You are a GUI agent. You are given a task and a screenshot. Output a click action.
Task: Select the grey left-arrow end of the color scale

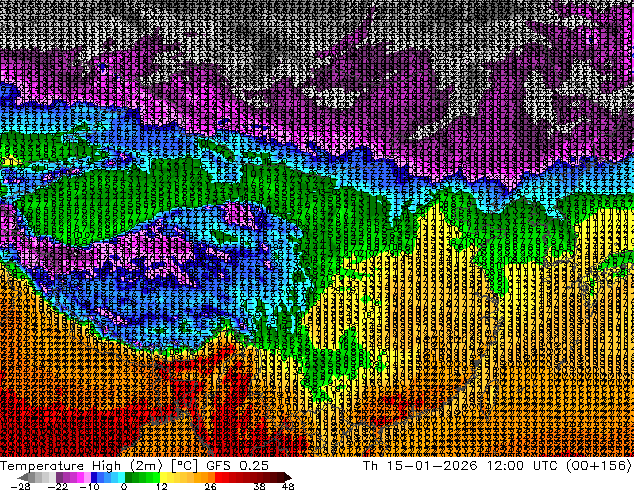23,477
